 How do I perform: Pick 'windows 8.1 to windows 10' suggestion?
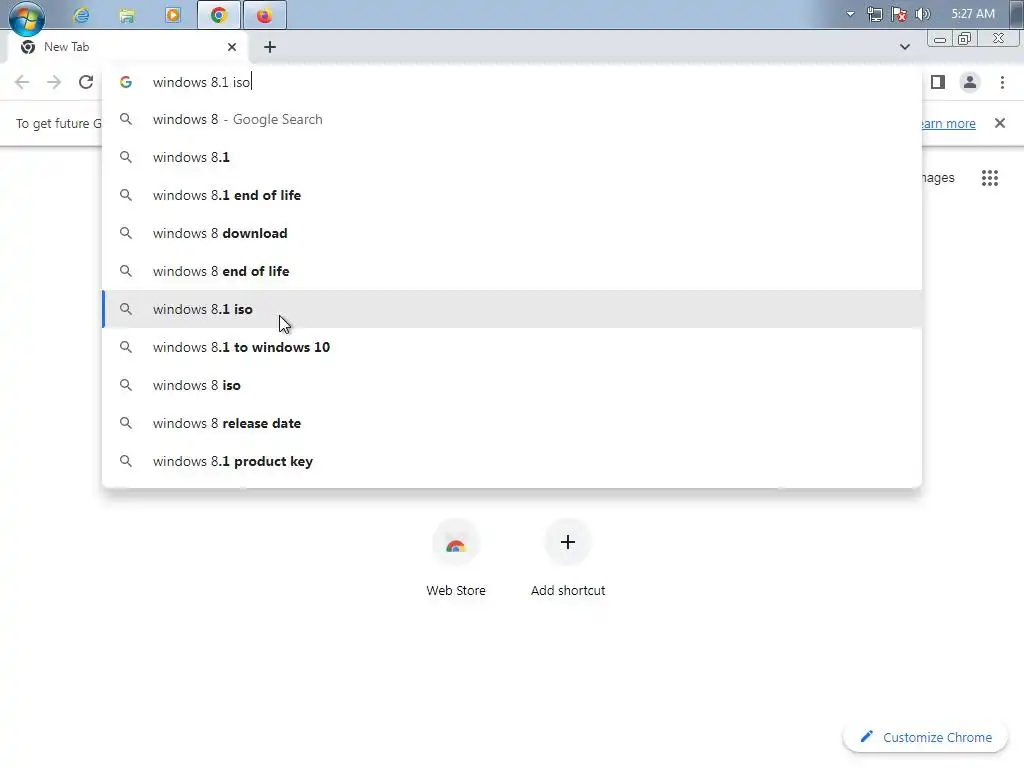(512, 347)
